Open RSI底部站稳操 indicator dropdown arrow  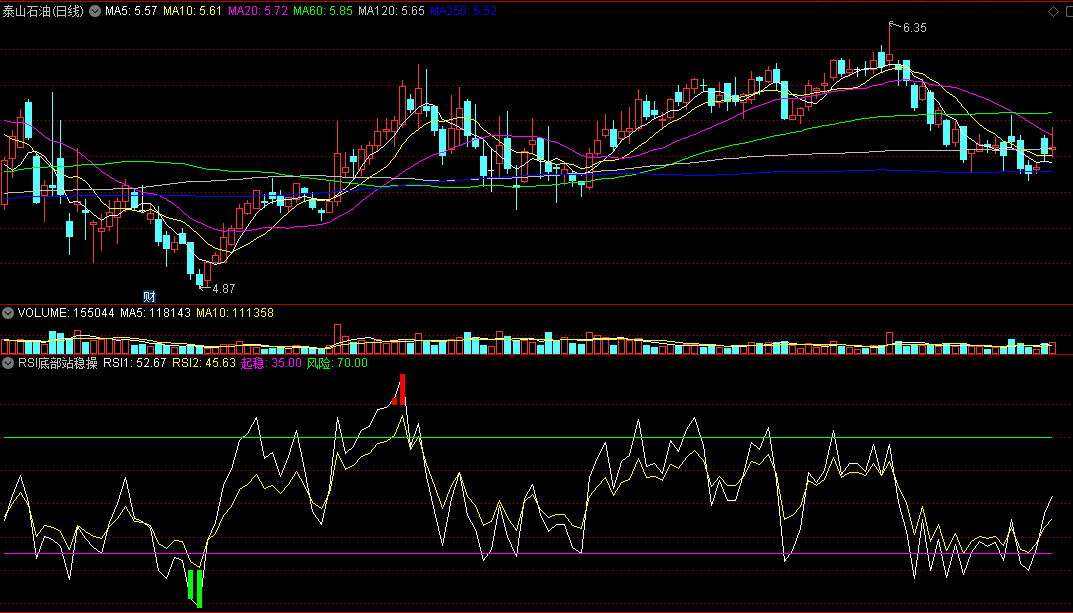point(8,363)
